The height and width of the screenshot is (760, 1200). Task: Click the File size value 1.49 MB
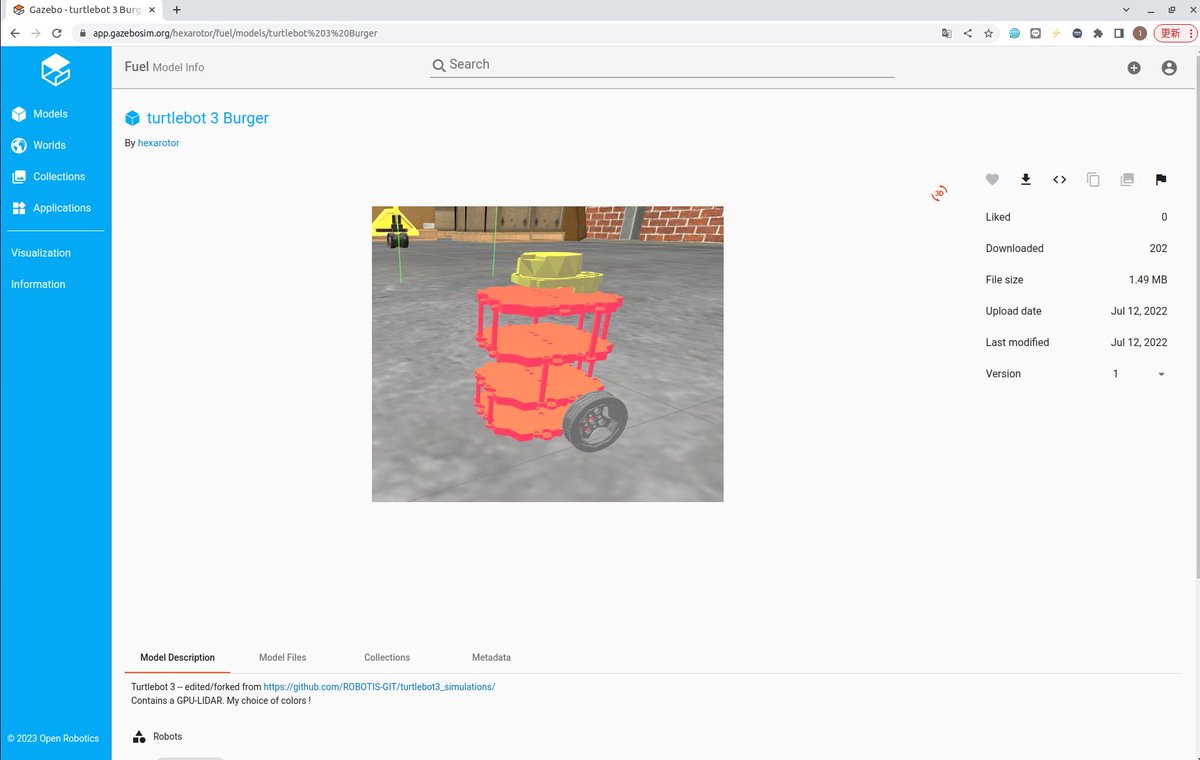pos(1148,280)
